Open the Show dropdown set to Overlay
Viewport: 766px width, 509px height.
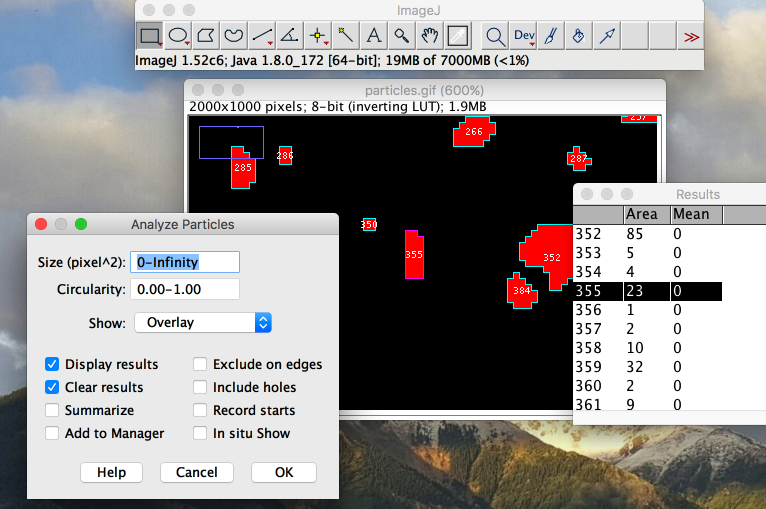coord(203,323)
